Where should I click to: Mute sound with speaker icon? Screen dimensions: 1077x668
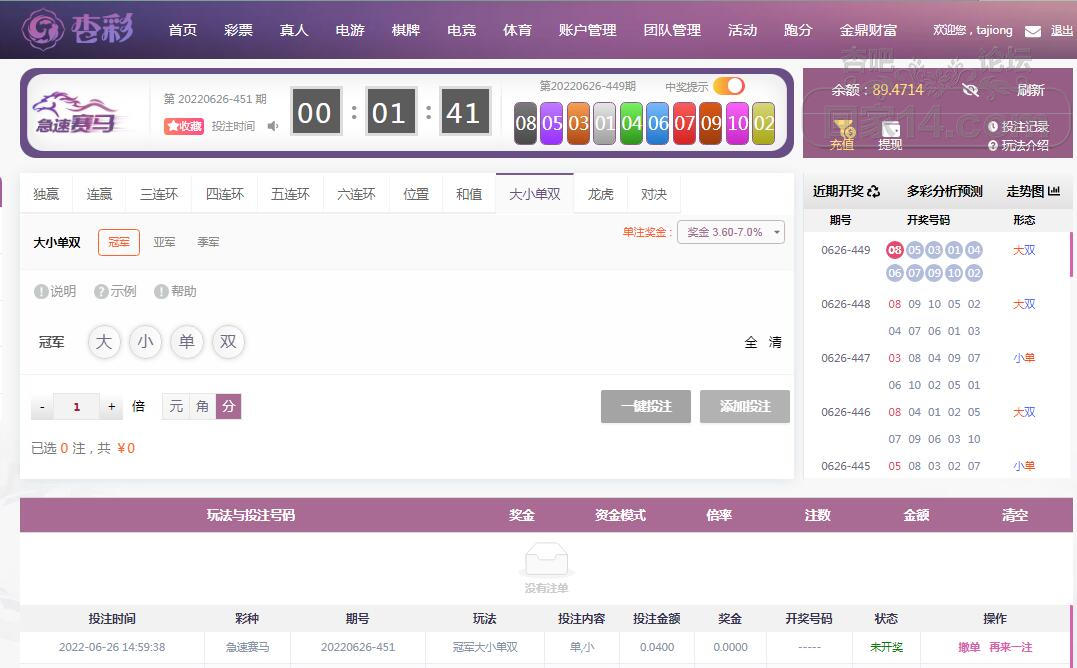pyautogui.click(x=273, y=126)
